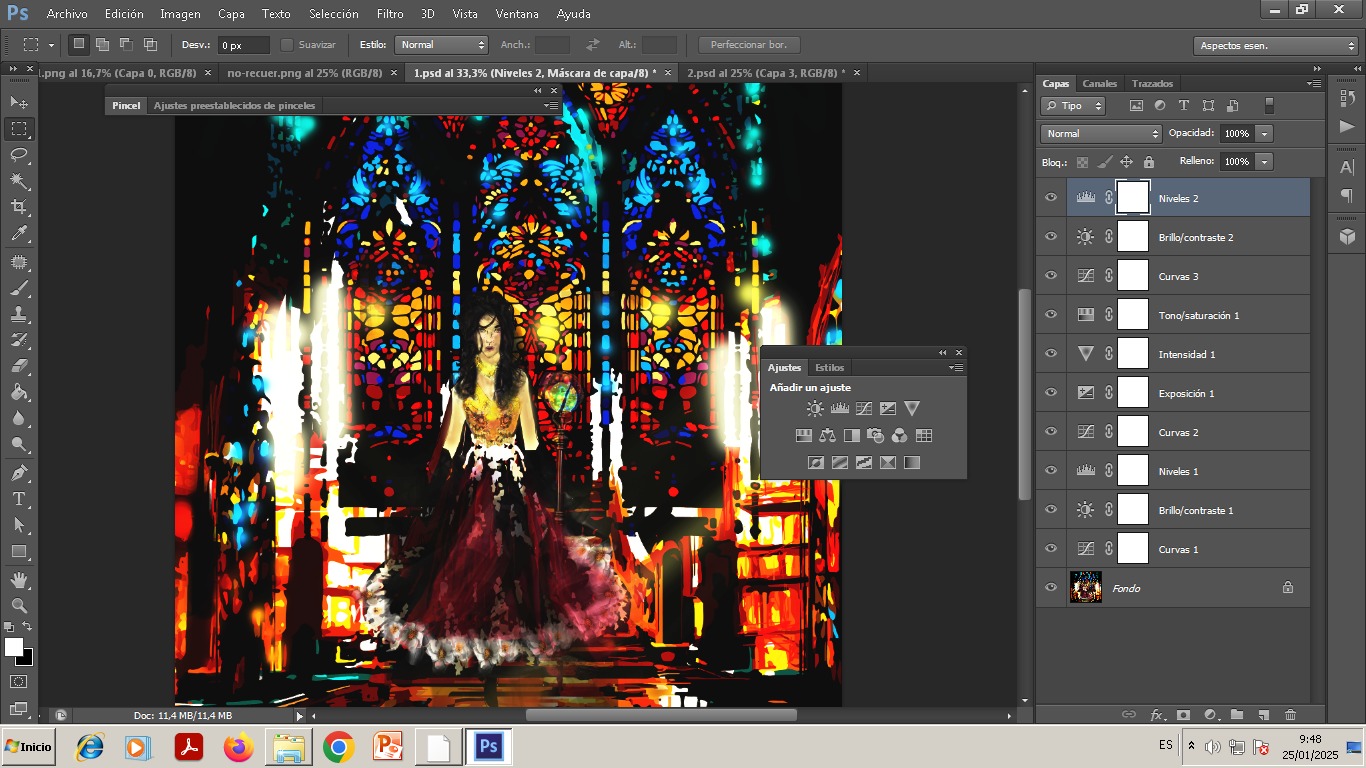Click the lock all padlock icon
This screenshot has width=1366, height=768.
[1148, 162]
